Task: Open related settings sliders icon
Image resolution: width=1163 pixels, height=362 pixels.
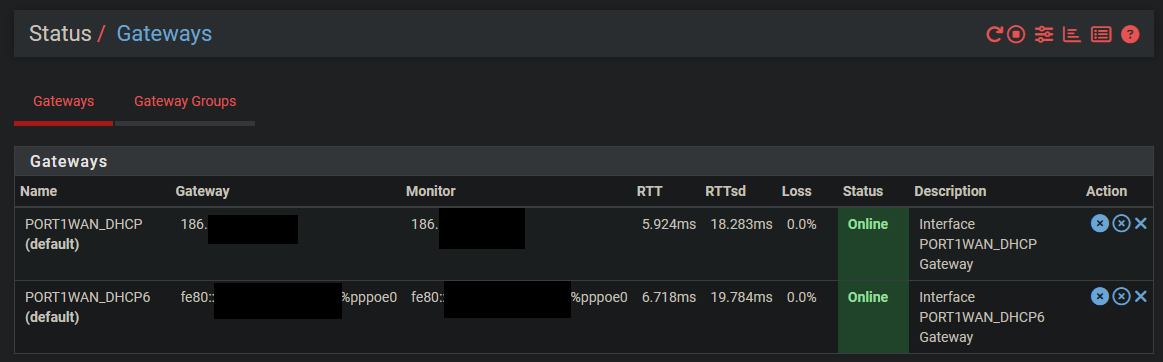Action: (1044, 33)
